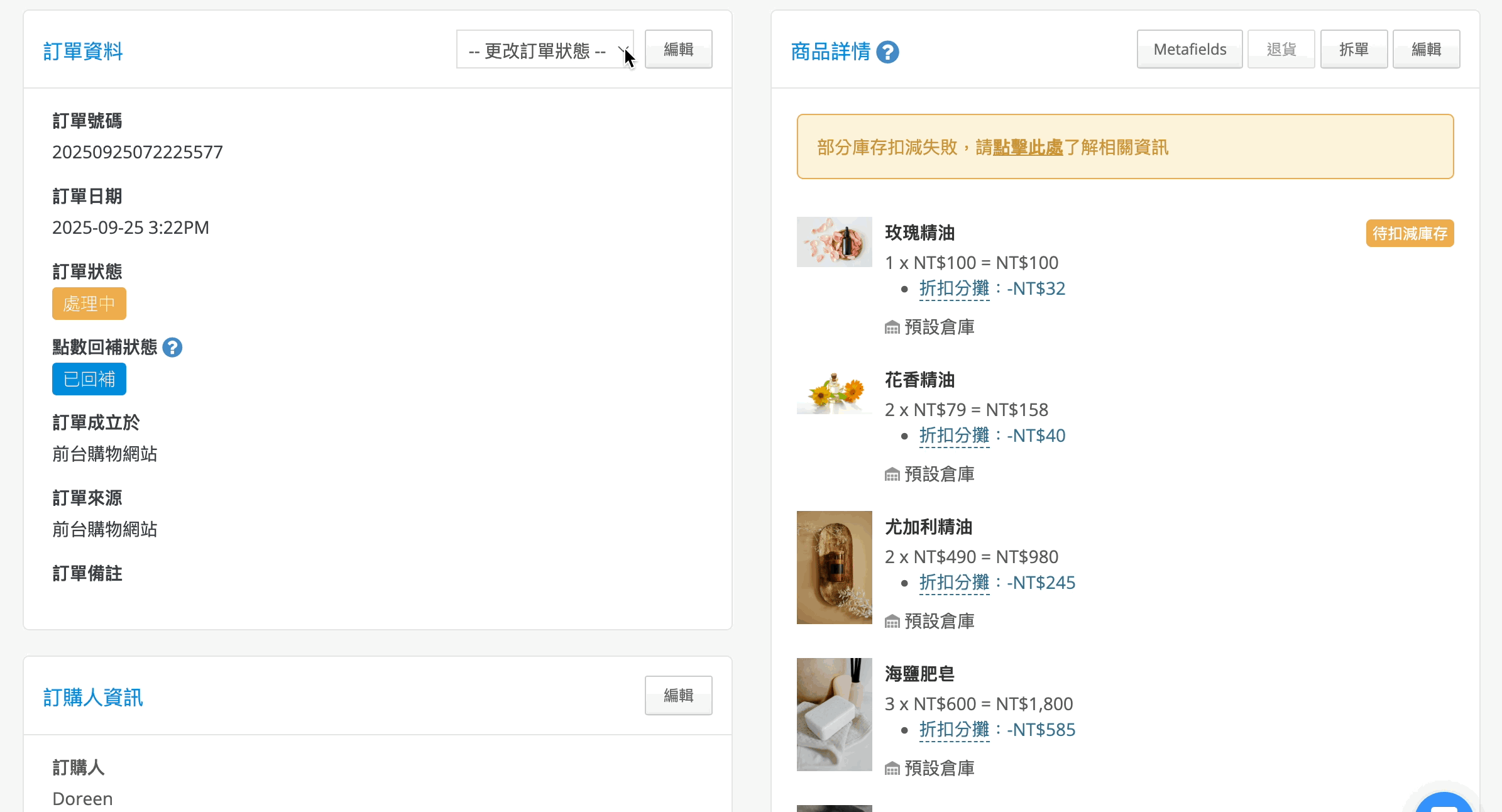
Task: Click warehouse icon under 海鹽肥皂
Action: (x=892, y=769)
